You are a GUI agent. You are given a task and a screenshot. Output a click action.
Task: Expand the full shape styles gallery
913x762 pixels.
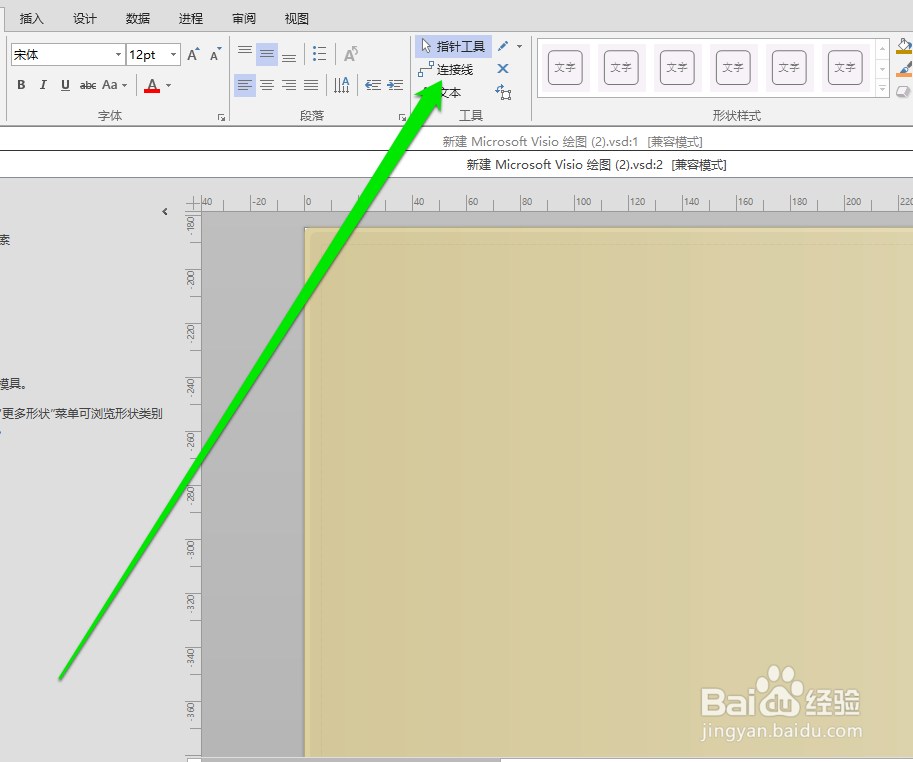tap(883, 88)
